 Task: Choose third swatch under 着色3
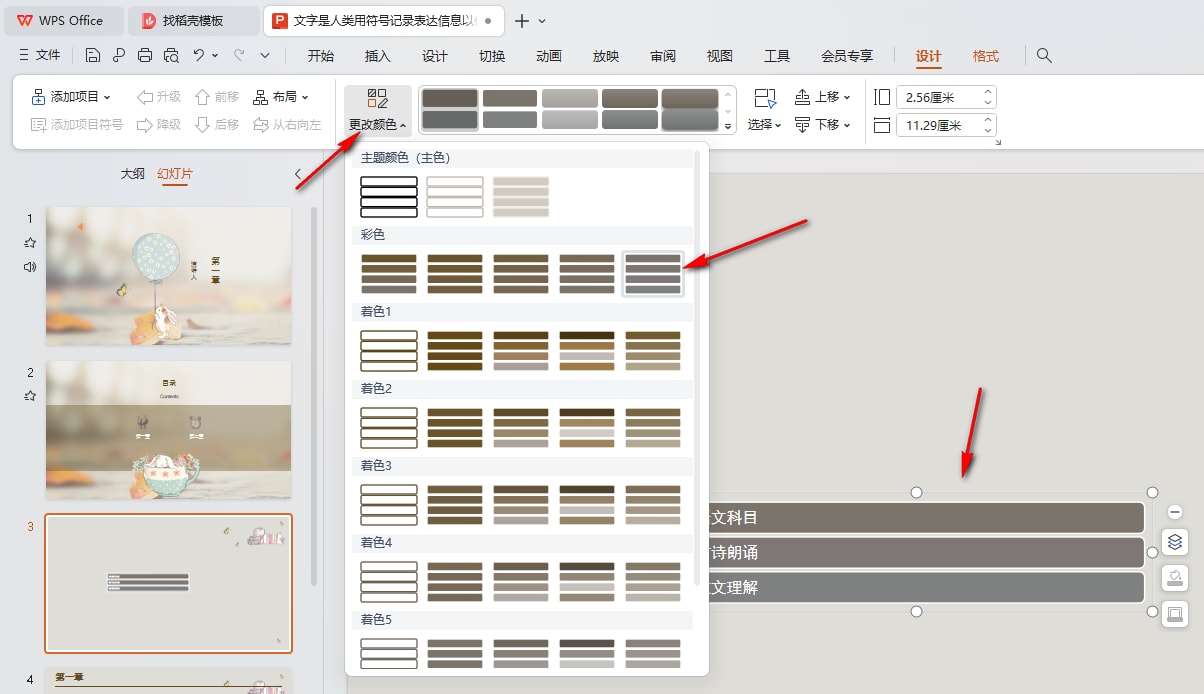(x=521, y=505)
